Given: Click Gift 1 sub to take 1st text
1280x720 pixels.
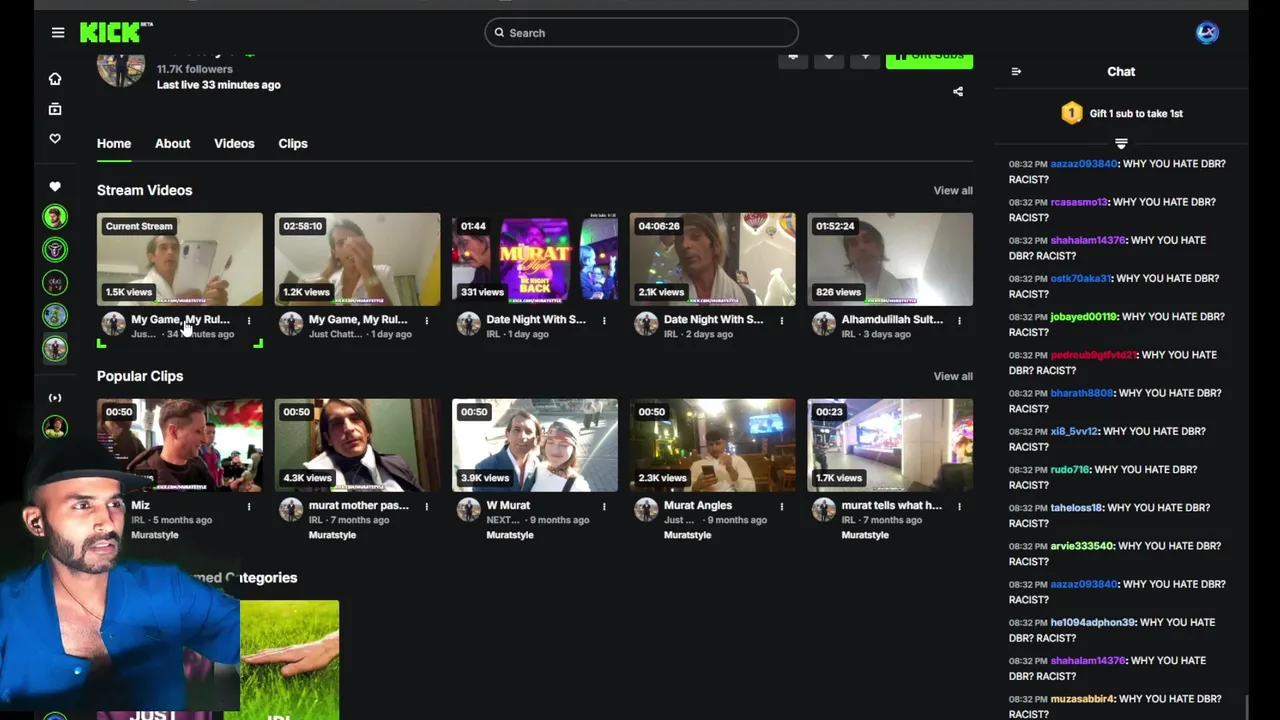Looking at the screenshot, I should tap(1136, 114).
